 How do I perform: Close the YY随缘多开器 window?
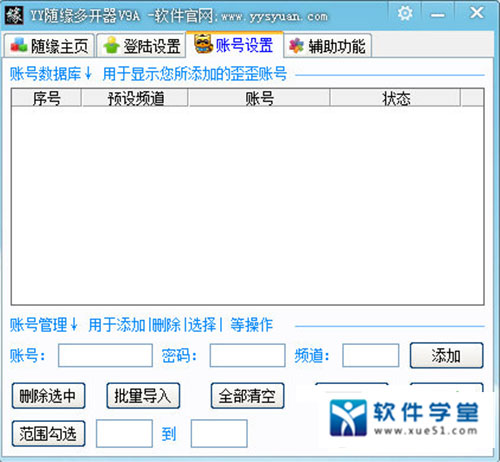[x=476, y=13]
